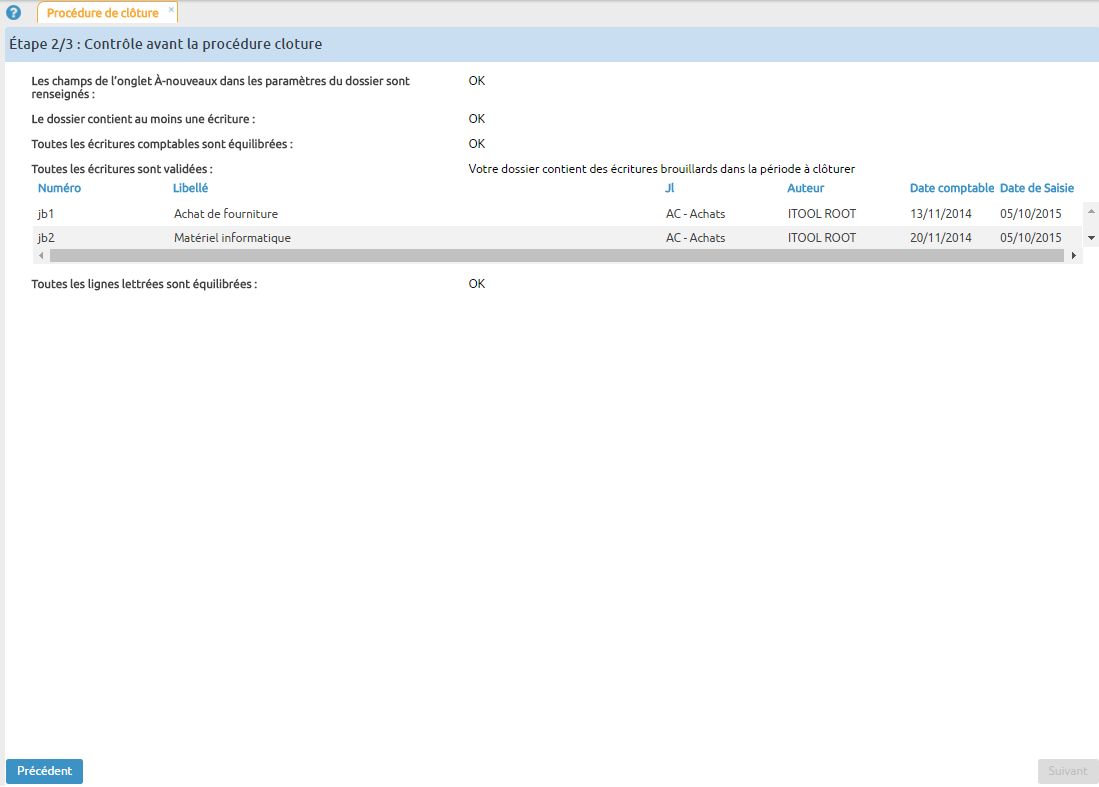
Task: Sort entries by the Jl column header
Action: 669,187
